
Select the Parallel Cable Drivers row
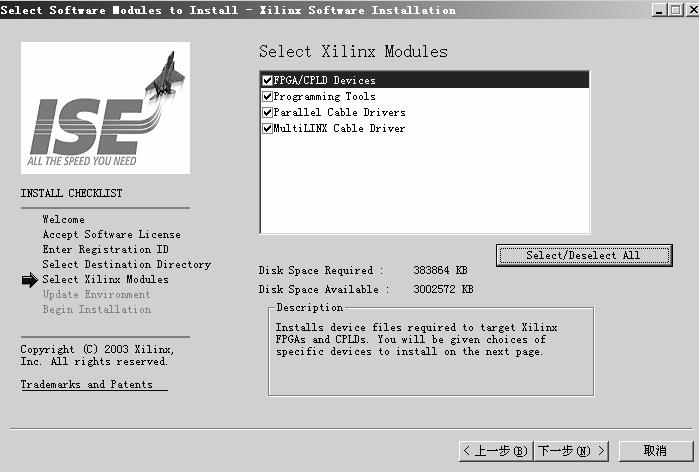(x=425, y=112)
